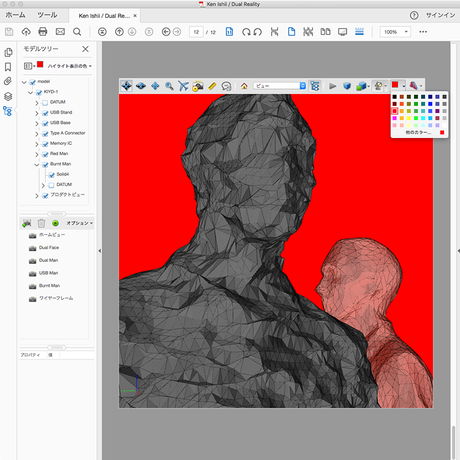Add a 3D comment

226,86
